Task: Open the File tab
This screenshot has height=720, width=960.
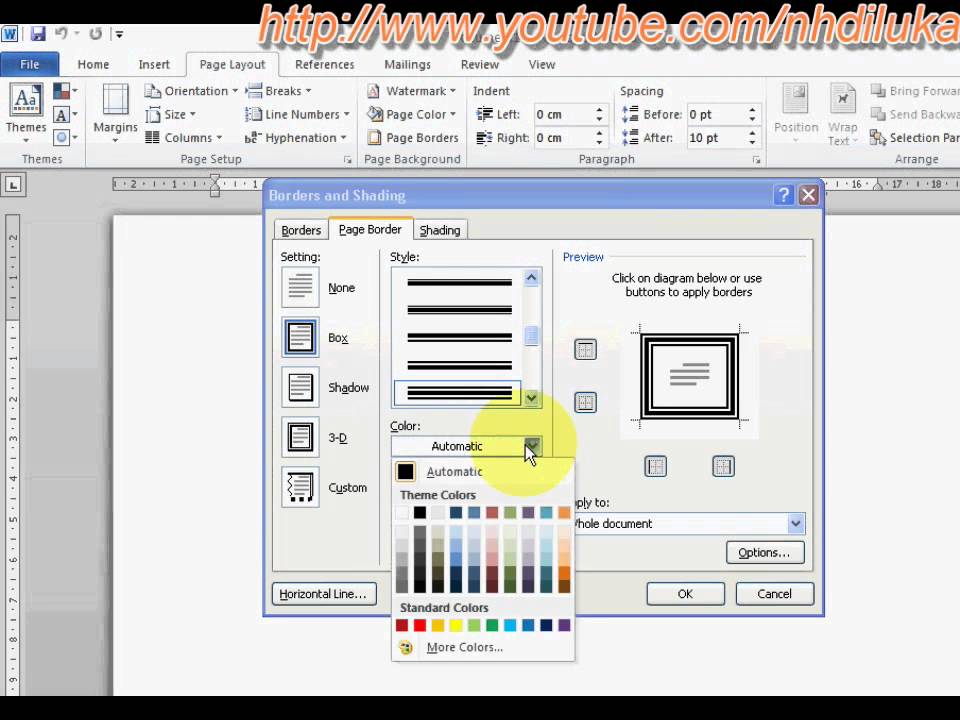Action: pos(29,64)
